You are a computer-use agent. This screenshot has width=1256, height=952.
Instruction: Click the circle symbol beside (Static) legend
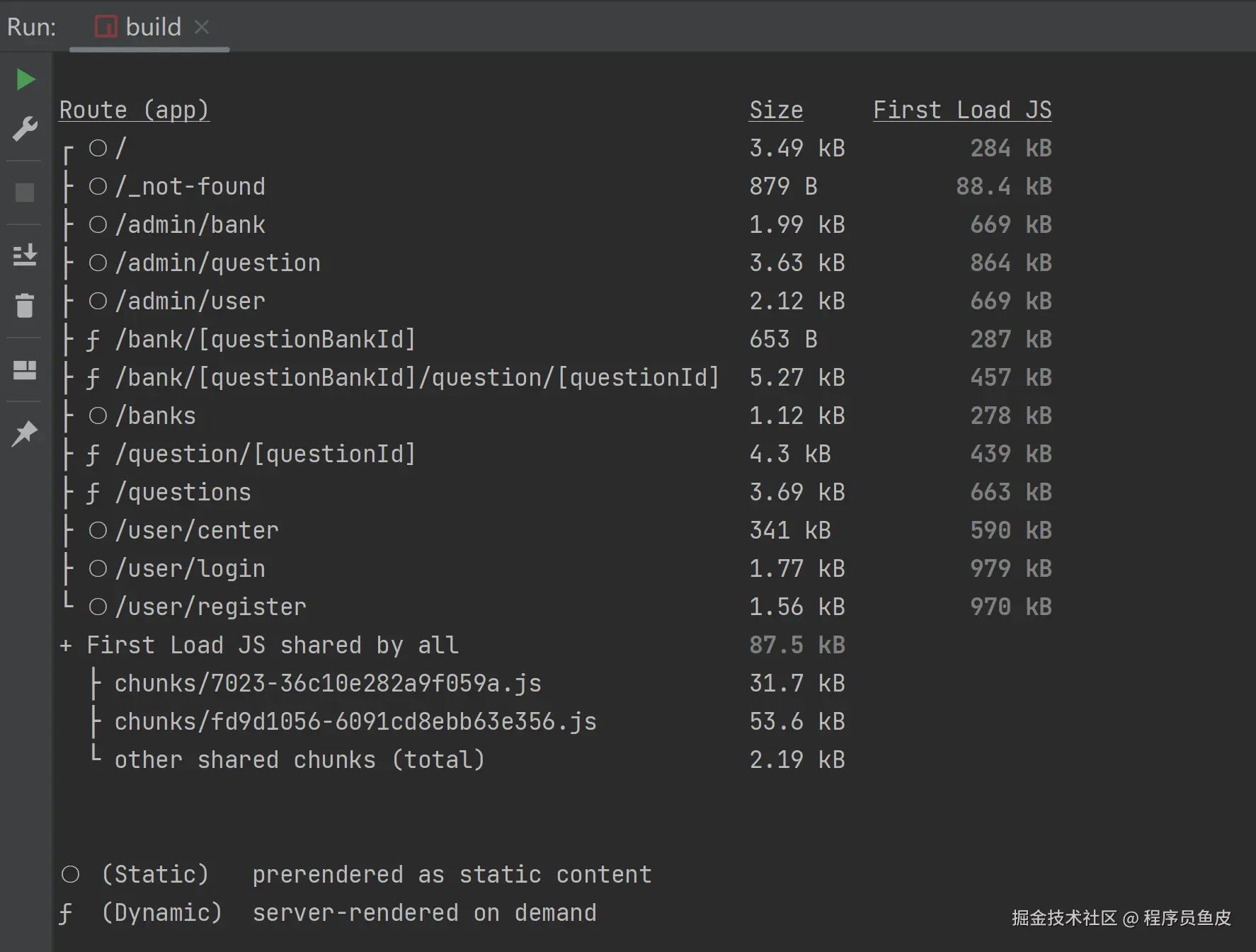(71, 875)
